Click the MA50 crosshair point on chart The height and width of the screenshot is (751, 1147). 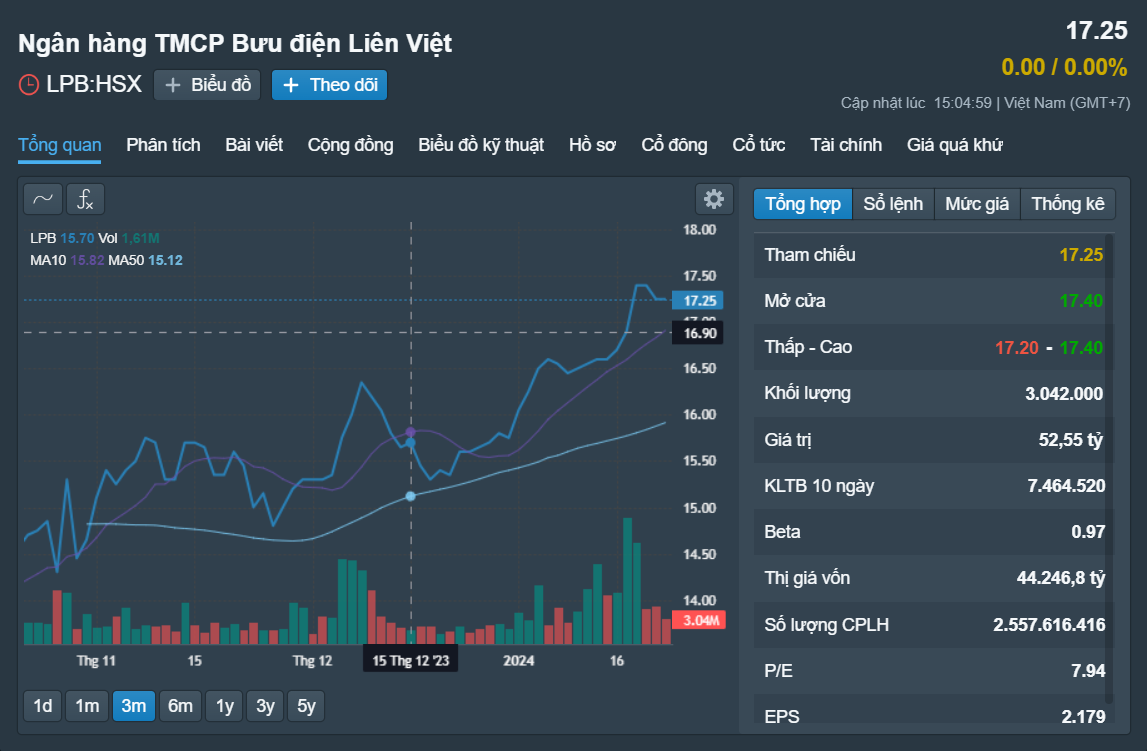coord(410,496)
